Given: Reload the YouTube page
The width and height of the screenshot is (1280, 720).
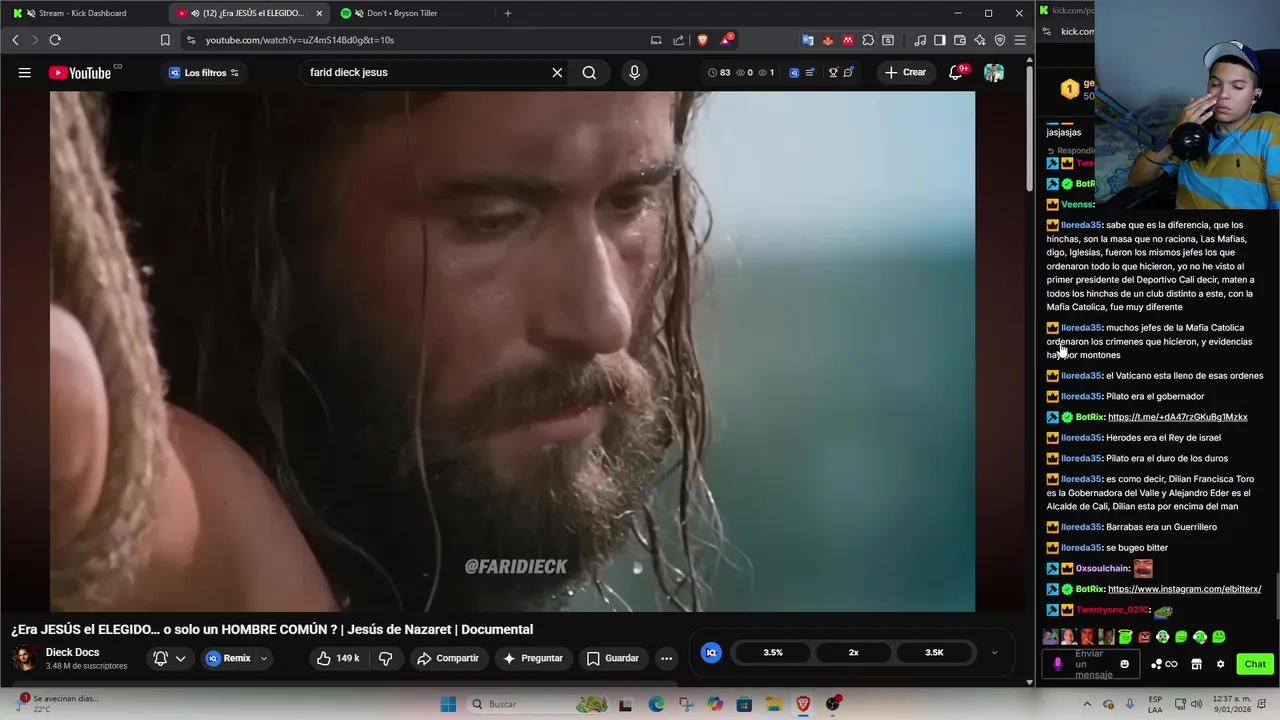Looking at the screenshot, I should pos(55,40).
